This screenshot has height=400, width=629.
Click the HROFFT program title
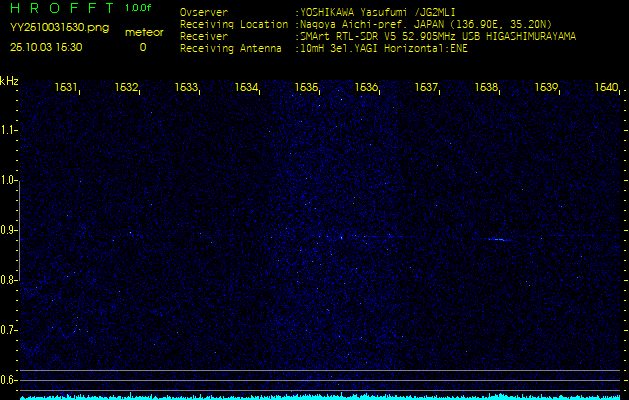[x=62, y=8]
